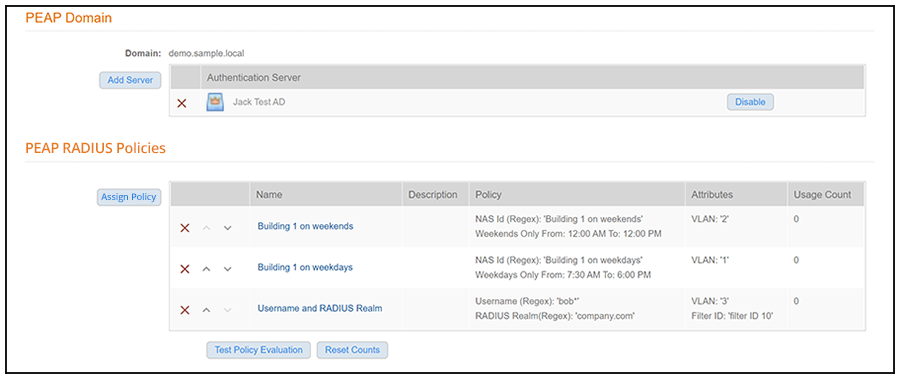Click the Domain: label
The height and width of the screenshot is (379, 900).
[143, 53]
